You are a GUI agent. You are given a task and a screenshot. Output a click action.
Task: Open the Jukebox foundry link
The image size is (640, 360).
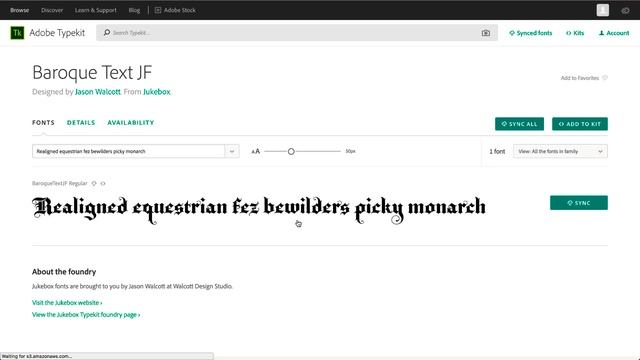[x=156, y=92]
